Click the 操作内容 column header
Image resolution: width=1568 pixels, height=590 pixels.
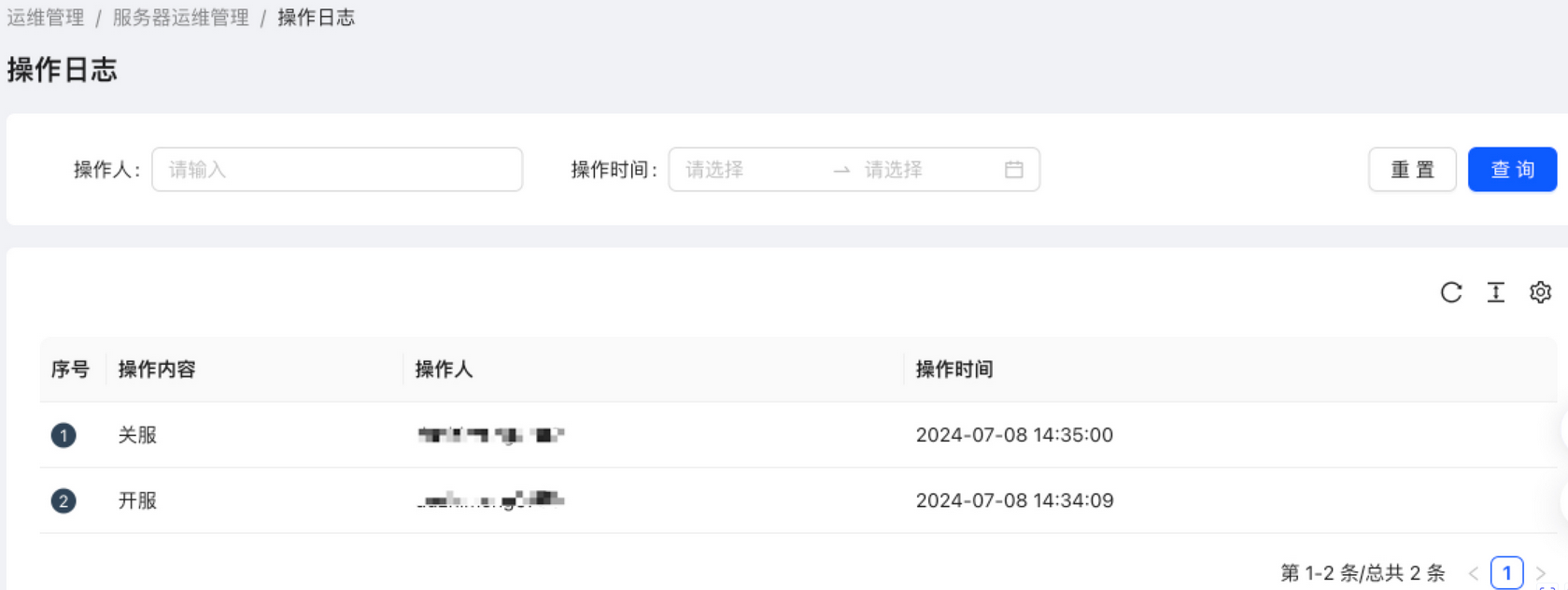pyautogui.click(x=157, y=370)
